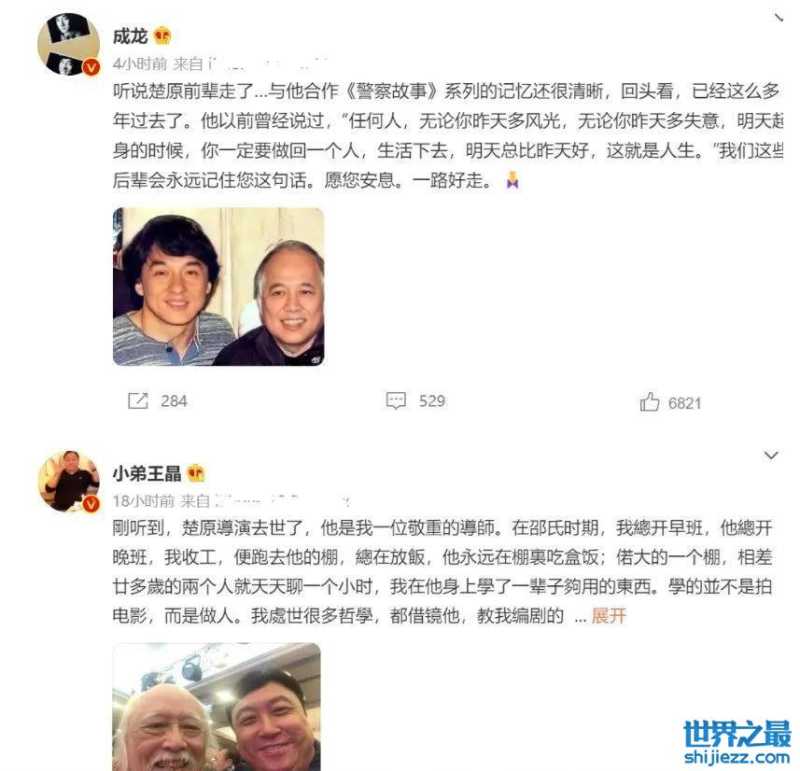Click the 4小时前 timestamp on 成龙's post

point(140,64)
